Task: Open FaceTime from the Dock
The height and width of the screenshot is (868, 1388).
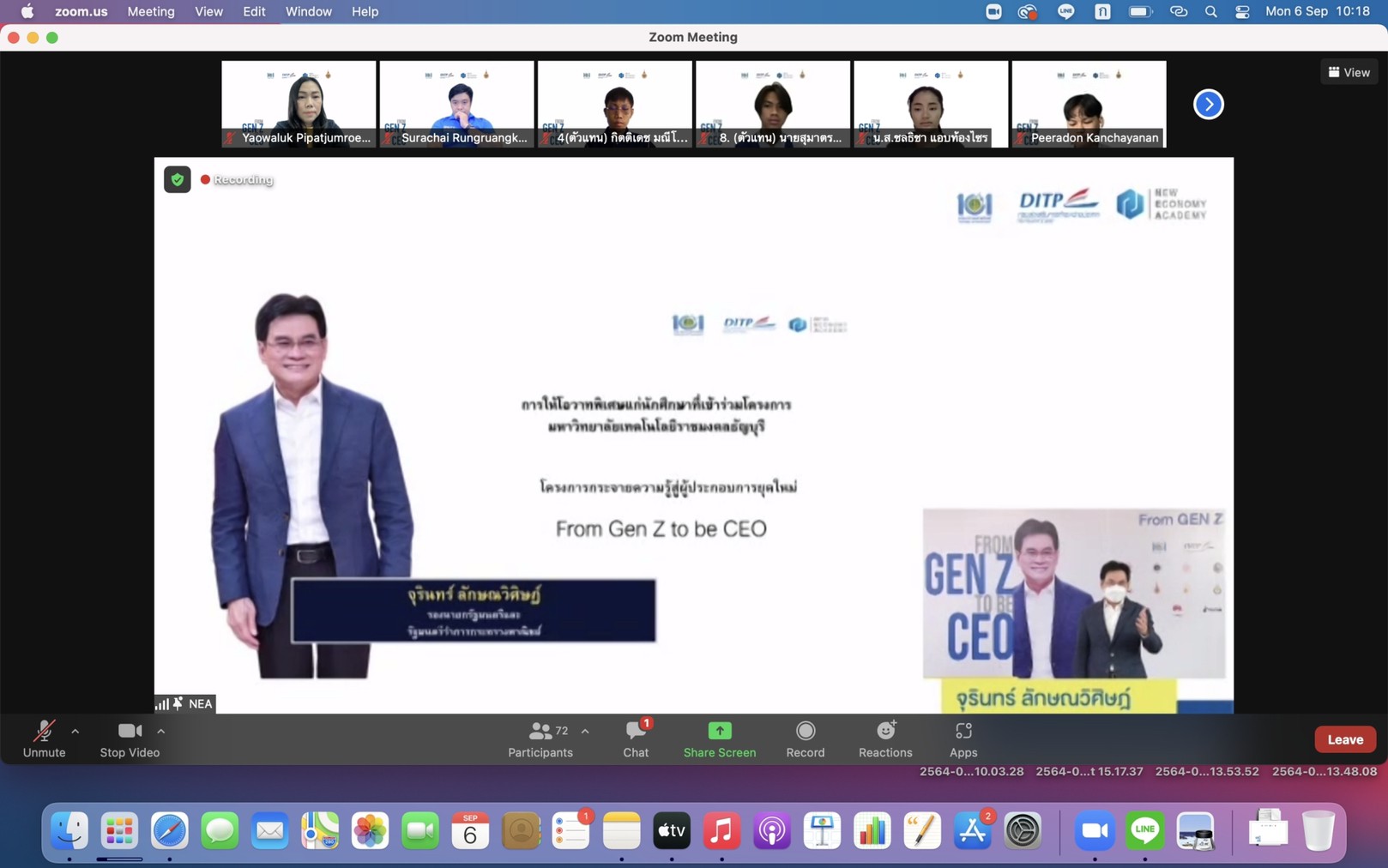Action: [x=420, y=830]
